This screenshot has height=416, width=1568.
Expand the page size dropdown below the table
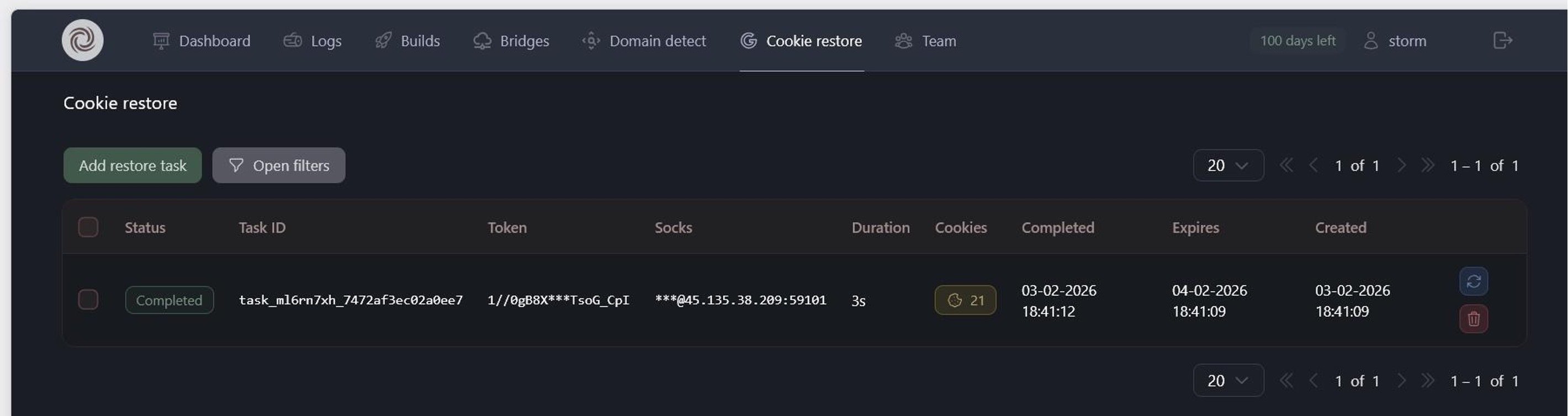[x=1228, y=381]
